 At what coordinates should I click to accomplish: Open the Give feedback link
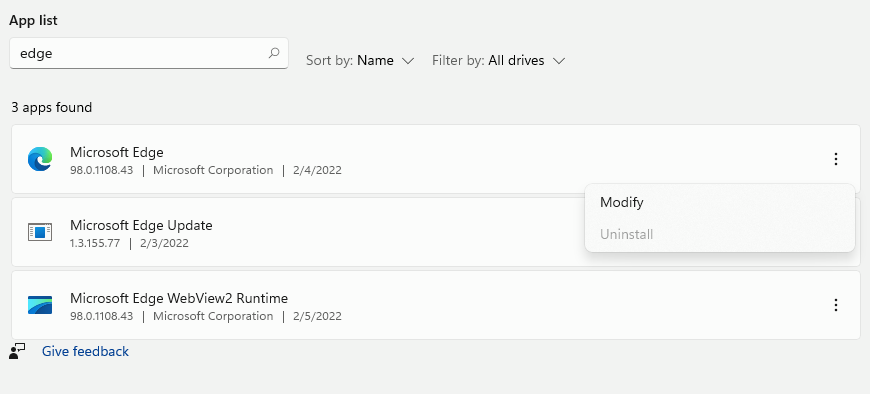pos(85,351)
